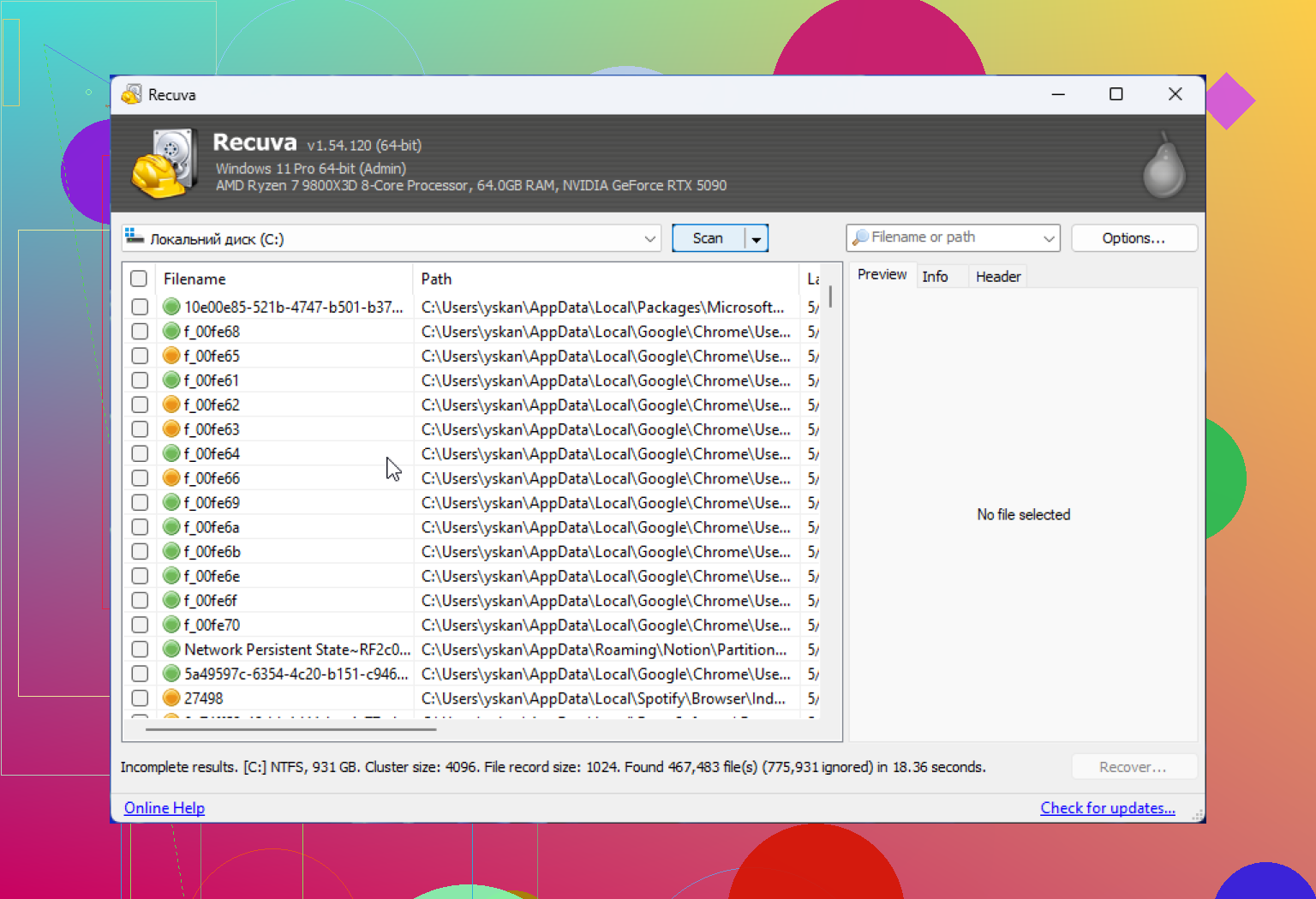Click into the Filename or path field
The height and width of the screenshot is (899, 1316).
coord(951,237)
